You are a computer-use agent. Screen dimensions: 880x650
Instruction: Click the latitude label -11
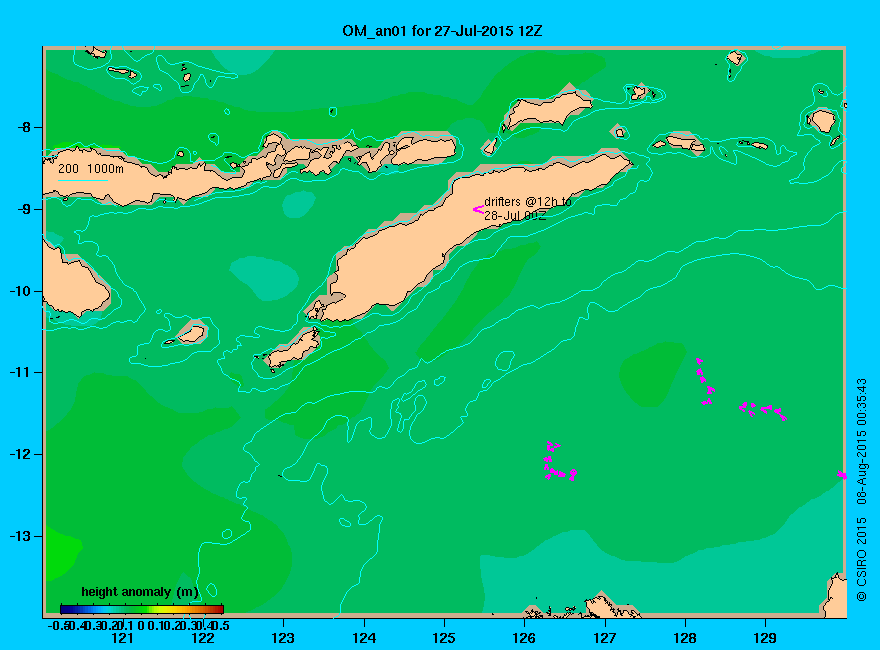tap(20, 372)
